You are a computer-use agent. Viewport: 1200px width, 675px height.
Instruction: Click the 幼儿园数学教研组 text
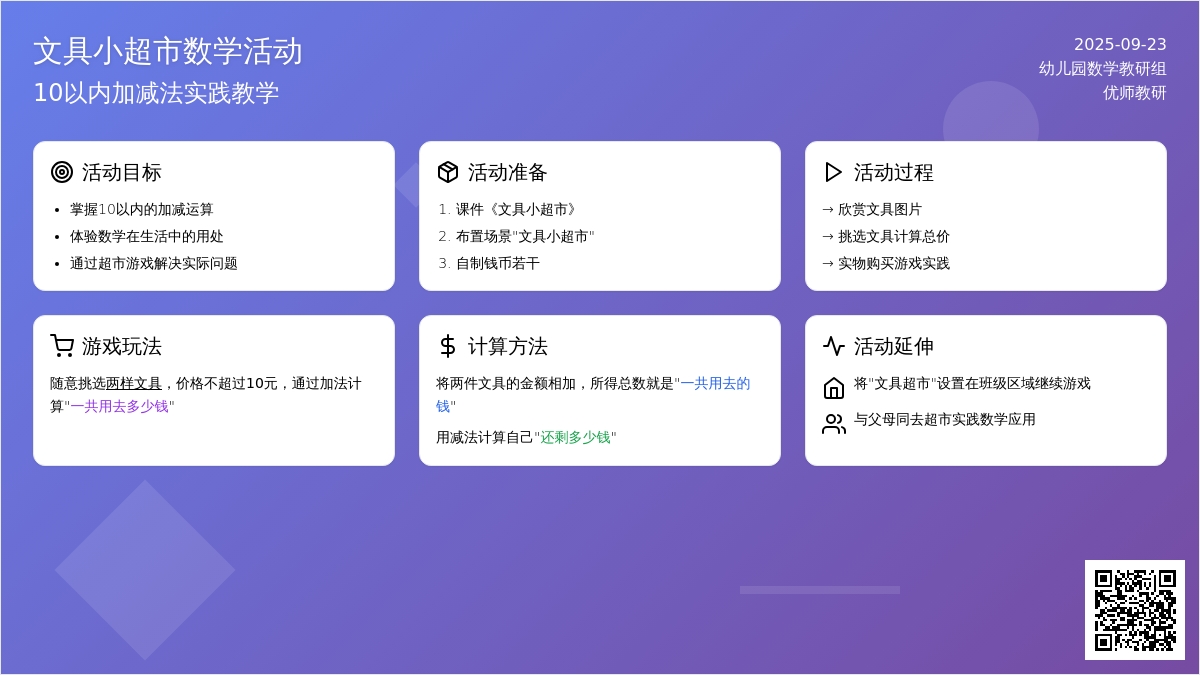1102,68
